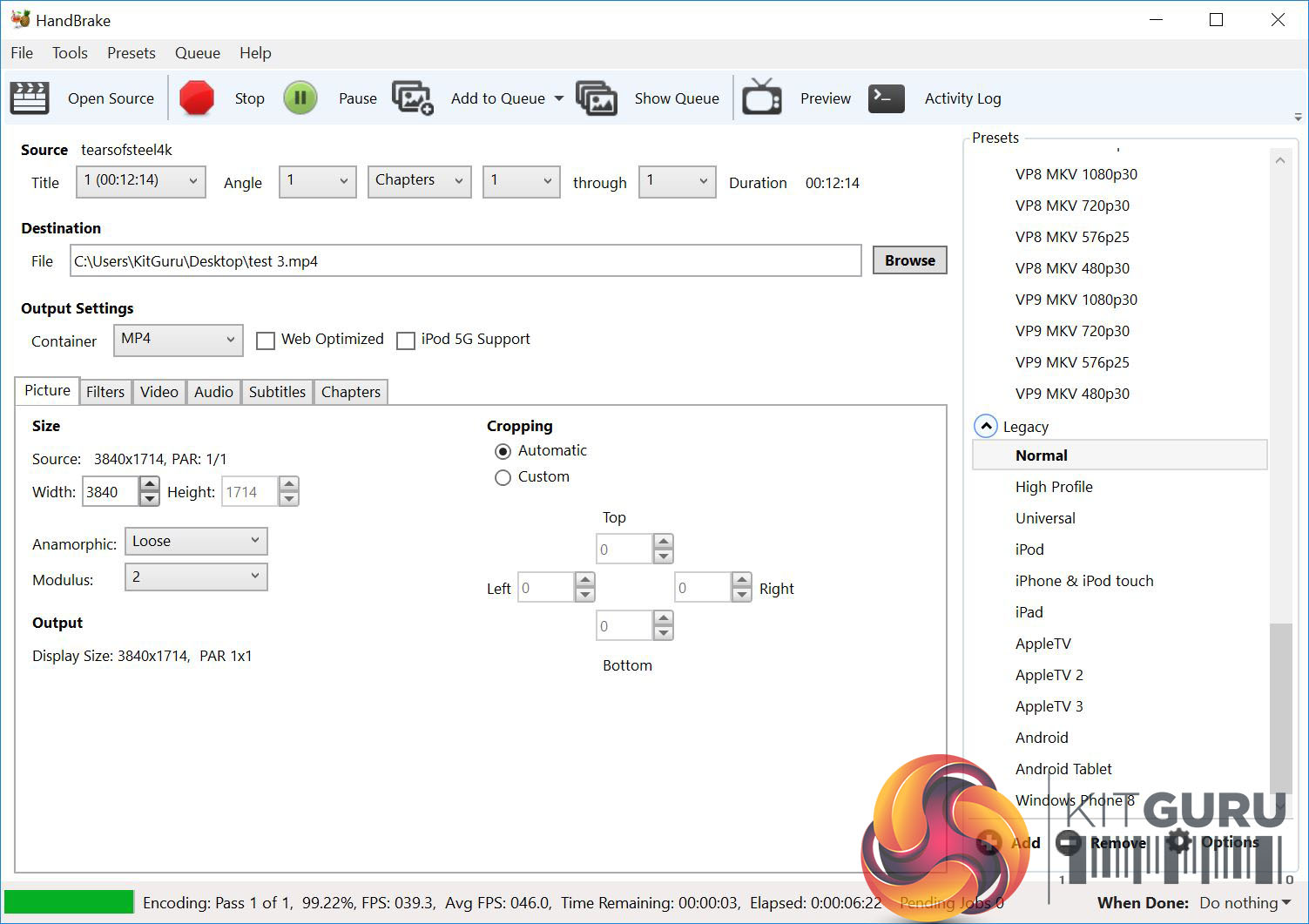1309x924 pixels.
Task: Open the Chapters range type dropdown
Action: pyautogui.click(x=419, y=181)
